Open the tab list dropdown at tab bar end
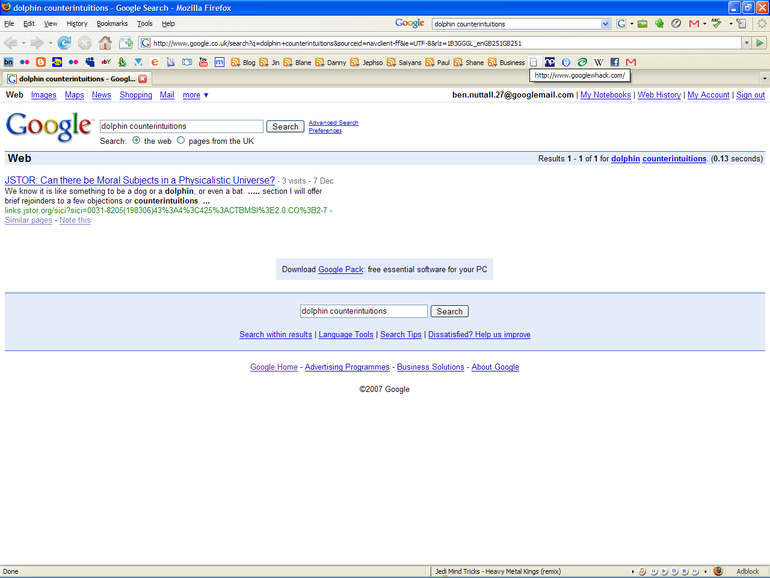770x578 pixels. point(764,79)
